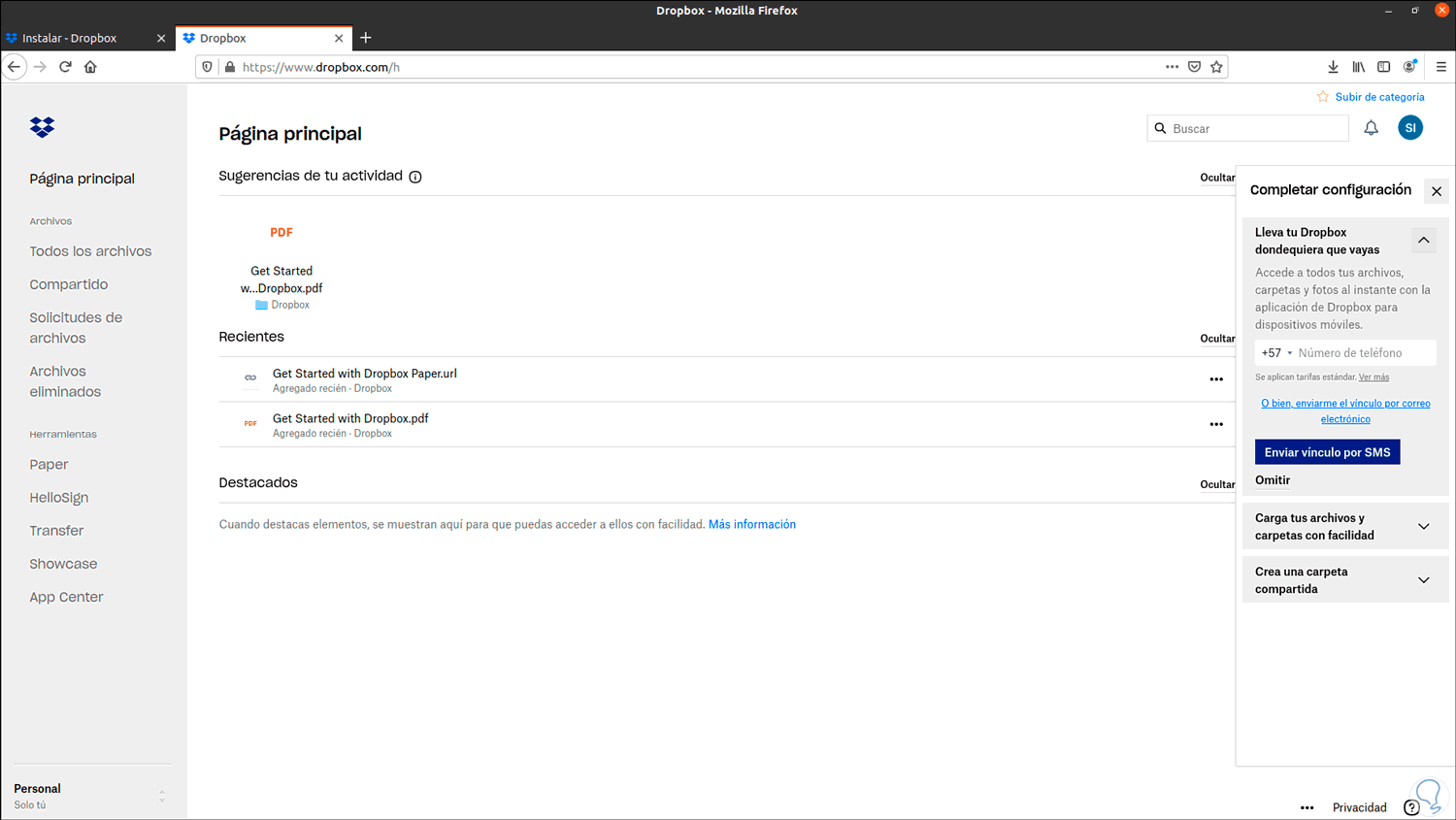Image resolution: width=1456 pixels, height=820 pixels.
Task: Click Subir de categoría upgrade link
Action: 1379,97
